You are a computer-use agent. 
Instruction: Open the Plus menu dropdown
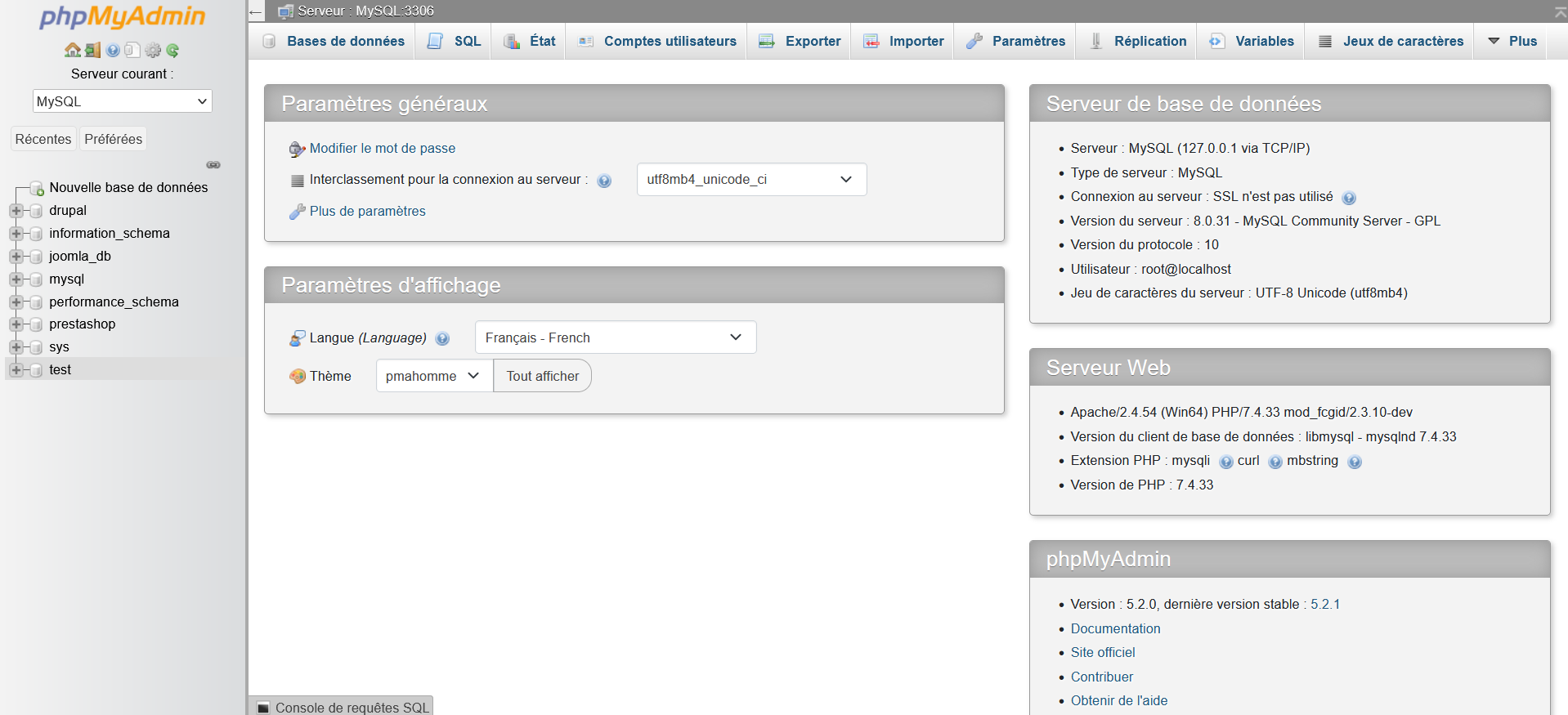(x=1512, y=41)
